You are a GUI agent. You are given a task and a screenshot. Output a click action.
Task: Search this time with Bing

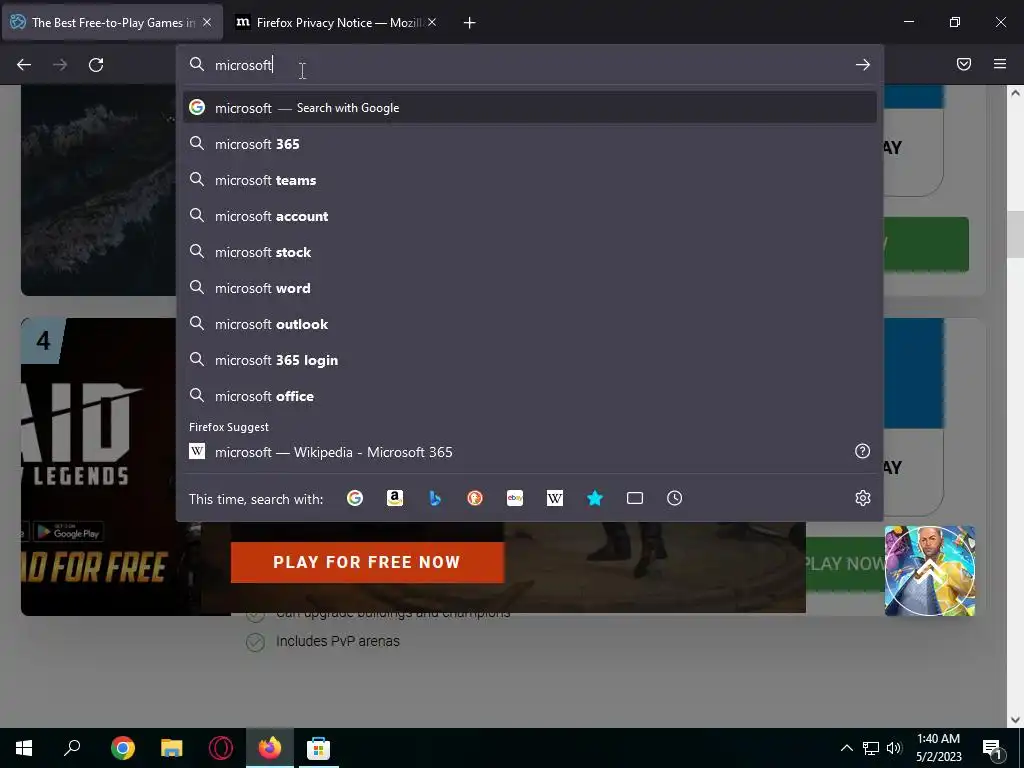coord(435,498)
